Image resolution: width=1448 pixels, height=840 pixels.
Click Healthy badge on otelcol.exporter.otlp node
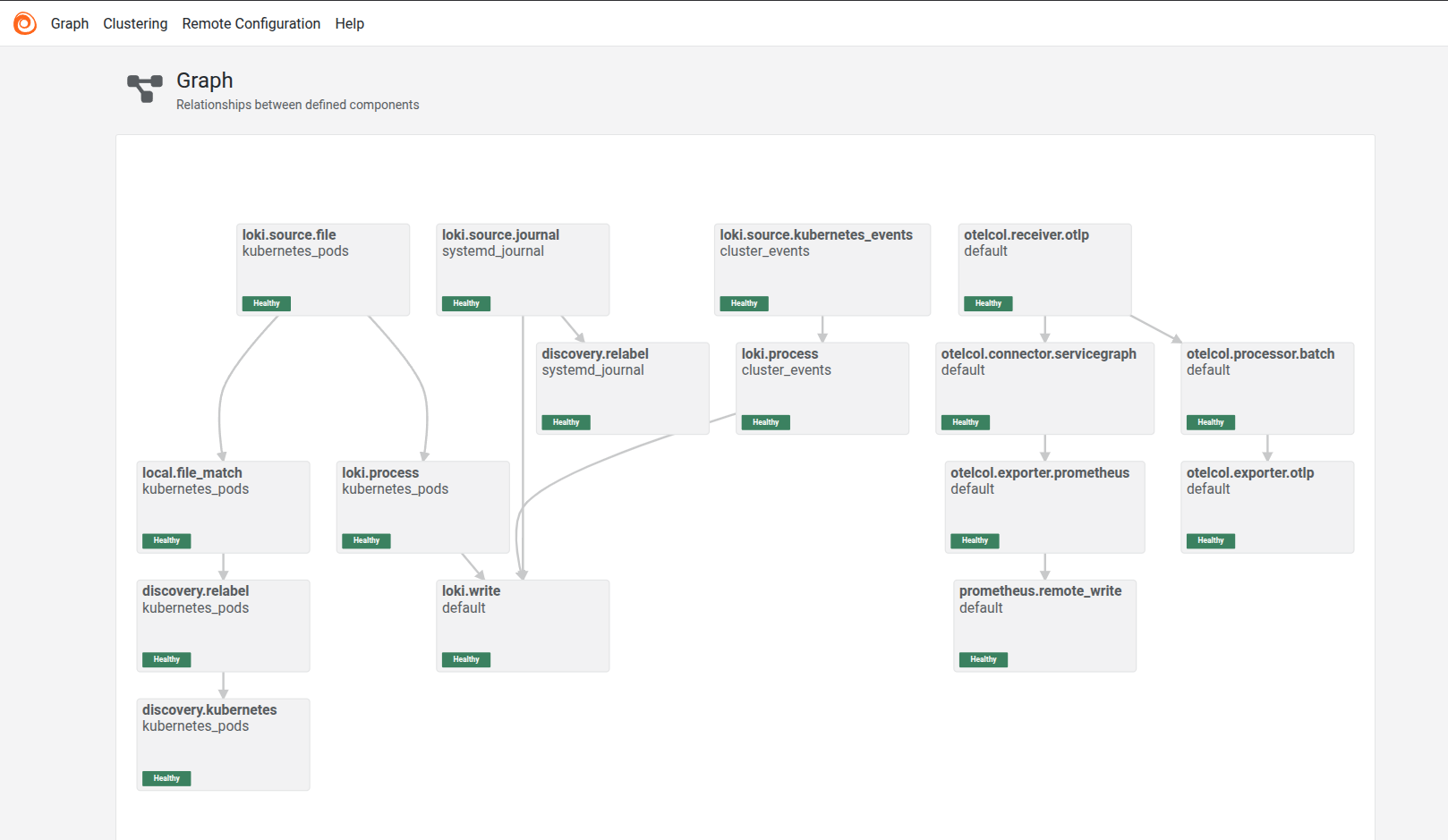(1210, 540)
